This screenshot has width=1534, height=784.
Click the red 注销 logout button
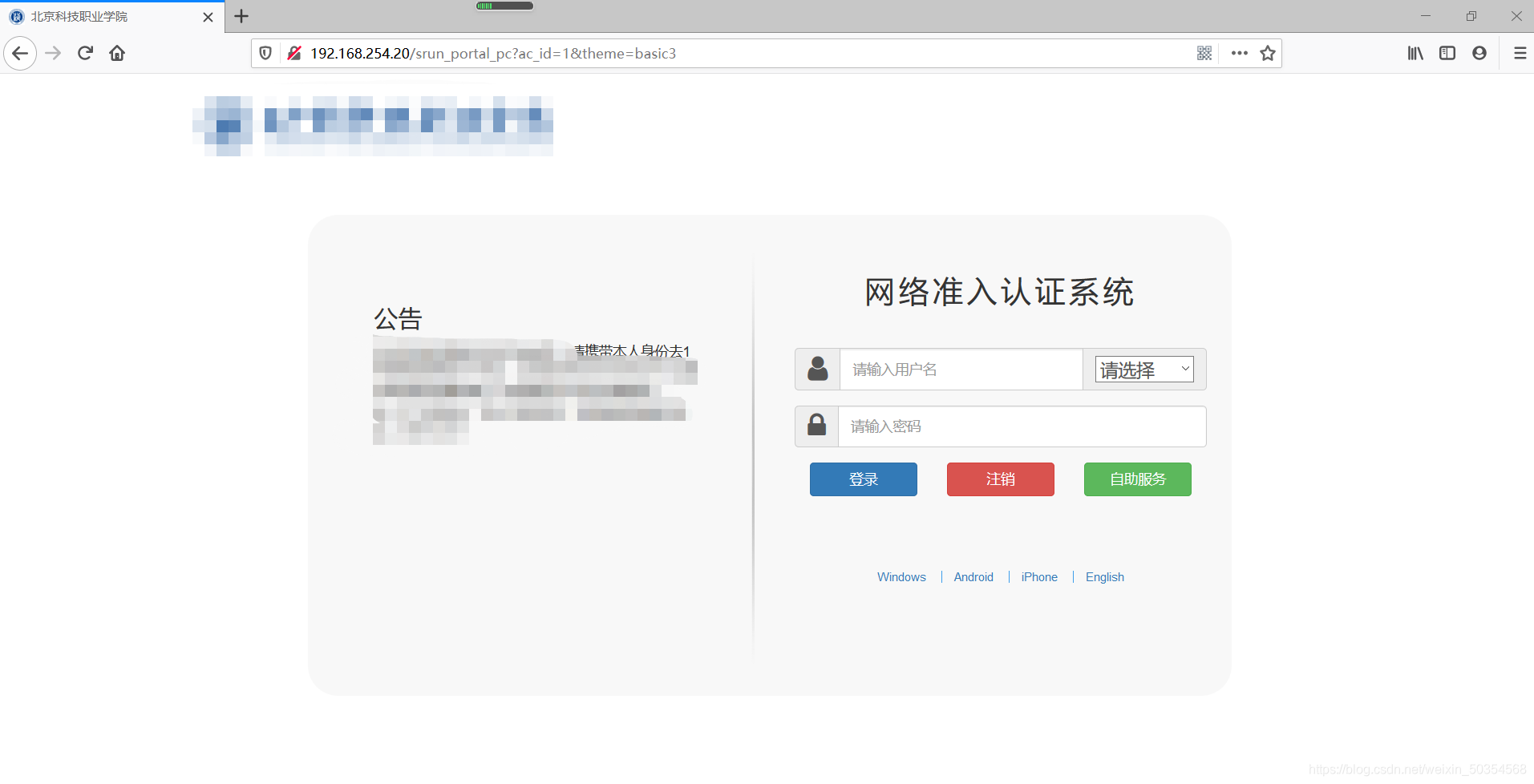pos(1001,479)
